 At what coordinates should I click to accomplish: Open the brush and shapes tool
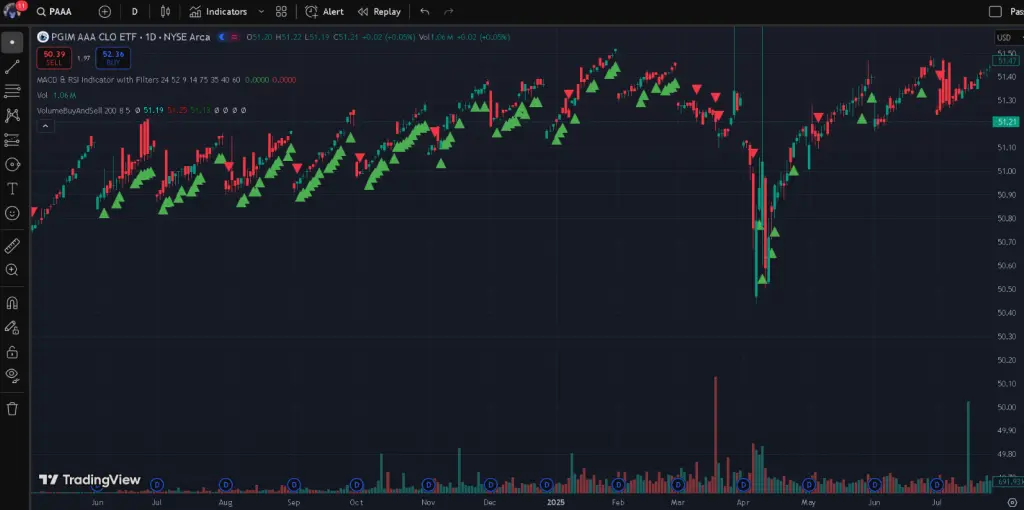12,165
